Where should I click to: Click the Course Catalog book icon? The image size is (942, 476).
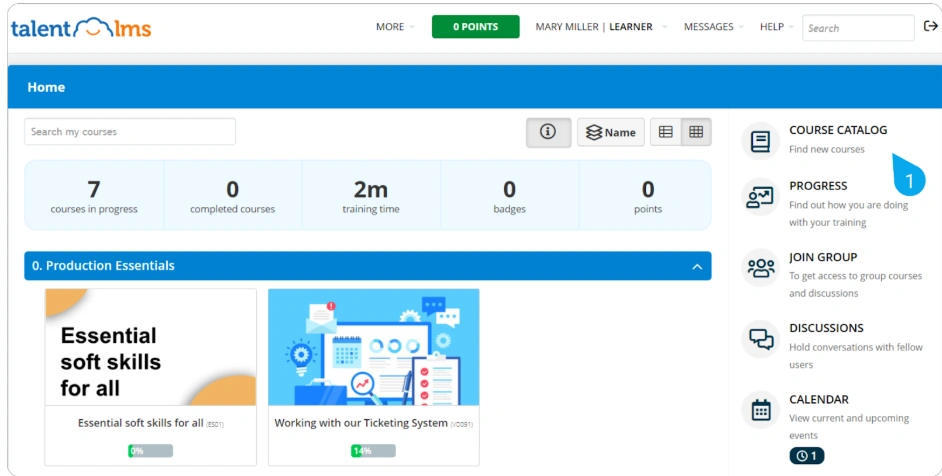760,141
